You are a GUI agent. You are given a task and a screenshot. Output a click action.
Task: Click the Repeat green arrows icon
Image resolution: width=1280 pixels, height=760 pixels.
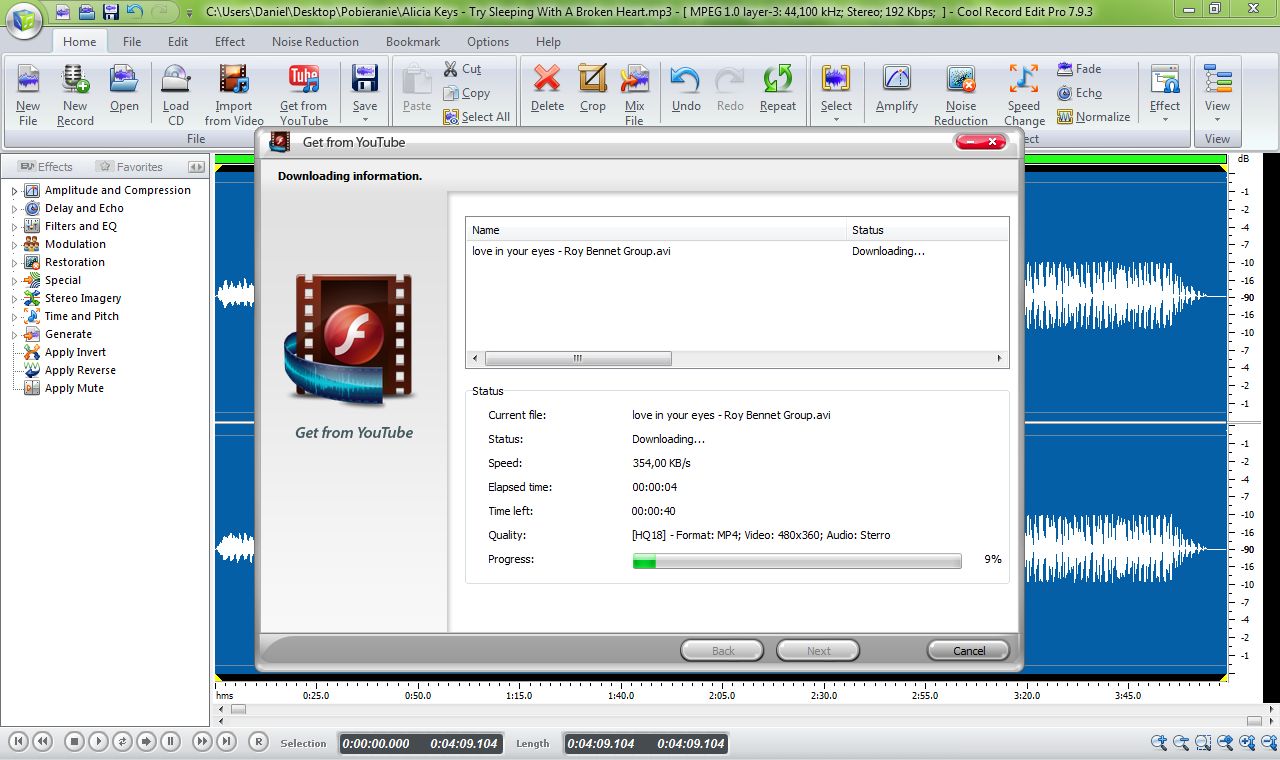(x=777, y=80)
